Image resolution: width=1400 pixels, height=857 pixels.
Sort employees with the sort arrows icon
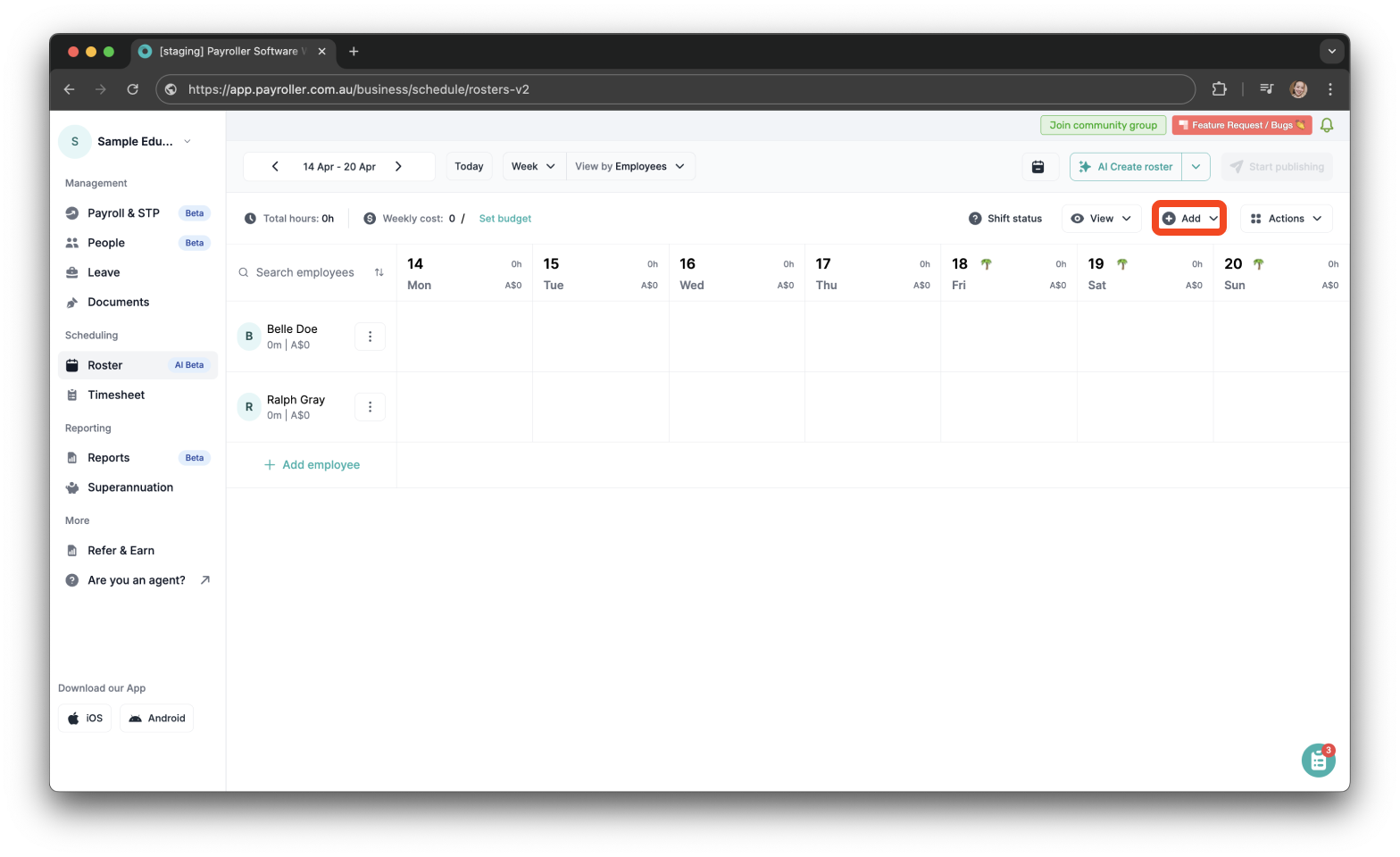(379, 272)
